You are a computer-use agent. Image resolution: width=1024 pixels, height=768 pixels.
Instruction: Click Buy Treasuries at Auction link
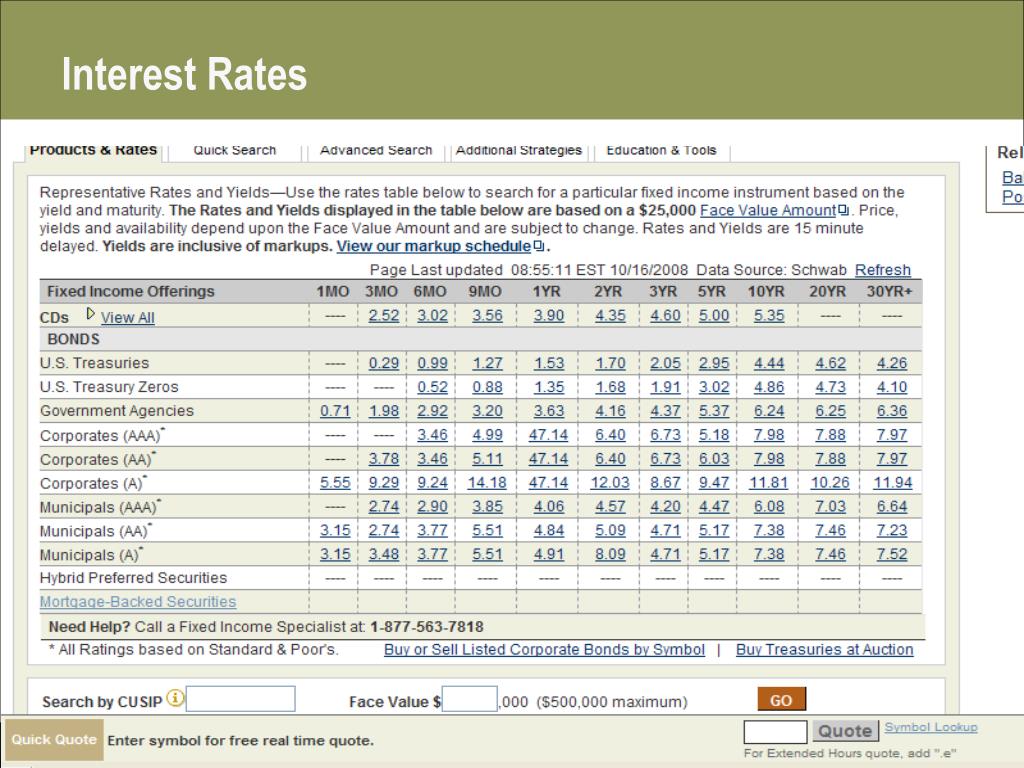pos(825,649)
